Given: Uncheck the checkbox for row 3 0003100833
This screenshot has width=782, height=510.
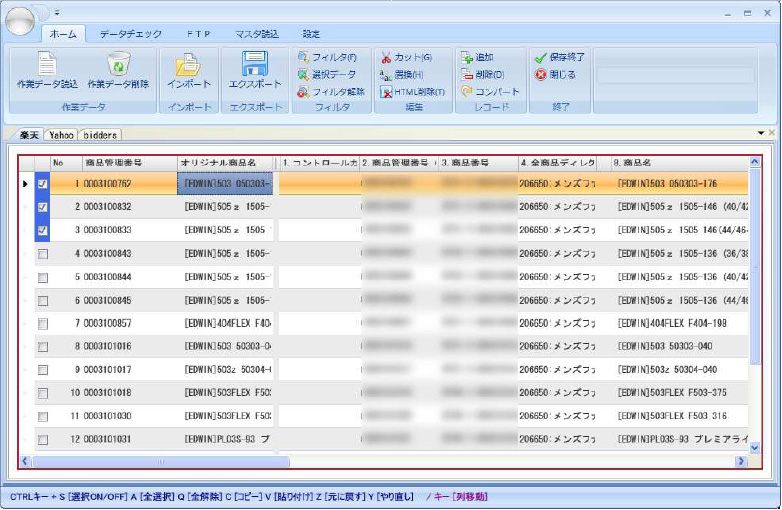Looking at the screenshot, I should click(x=43, y=230).
